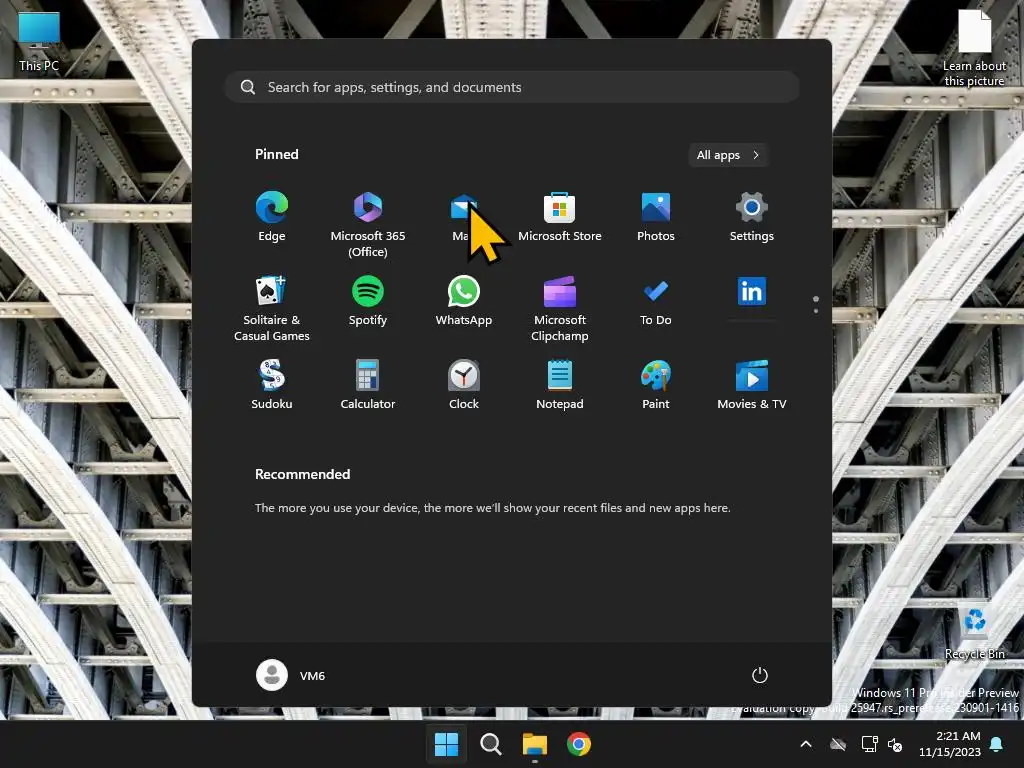Screen dimensions: 1024x768
Task: Launch Microsoft 365 (Office) app
Action: (368, 224)
